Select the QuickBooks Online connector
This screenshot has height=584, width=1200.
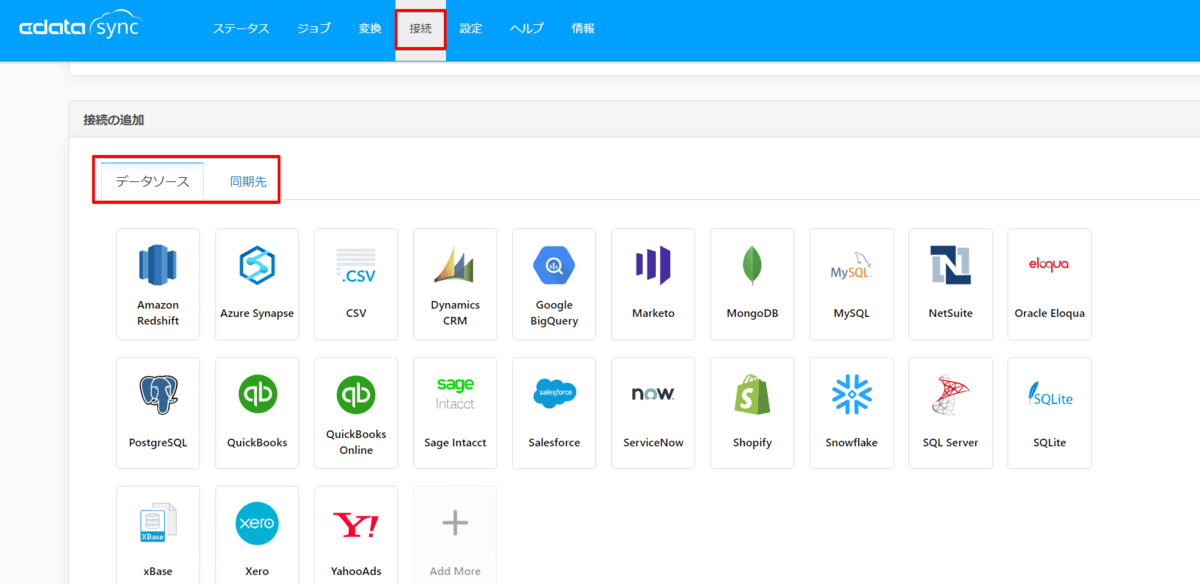pos(355,412)
